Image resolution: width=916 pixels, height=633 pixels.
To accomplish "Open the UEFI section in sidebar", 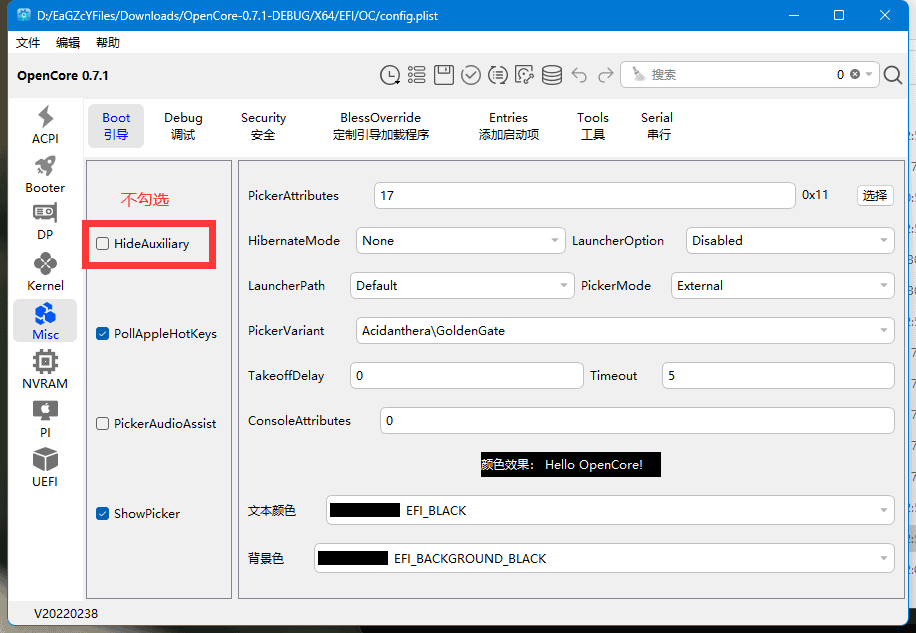I will point(45,468).
